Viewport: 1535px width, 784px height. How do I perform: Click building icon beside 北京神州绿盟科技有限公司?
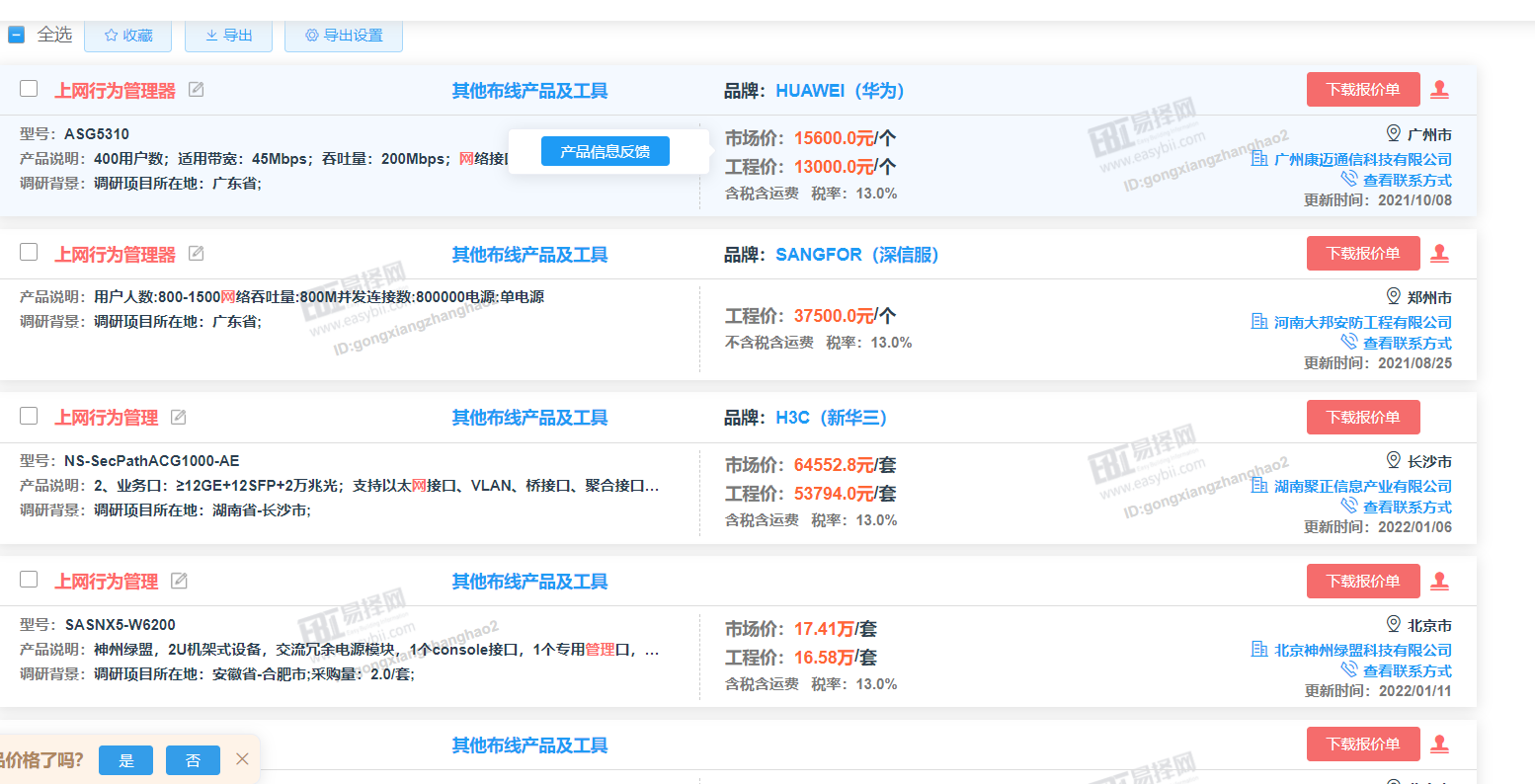click(x=1259, y=649)
